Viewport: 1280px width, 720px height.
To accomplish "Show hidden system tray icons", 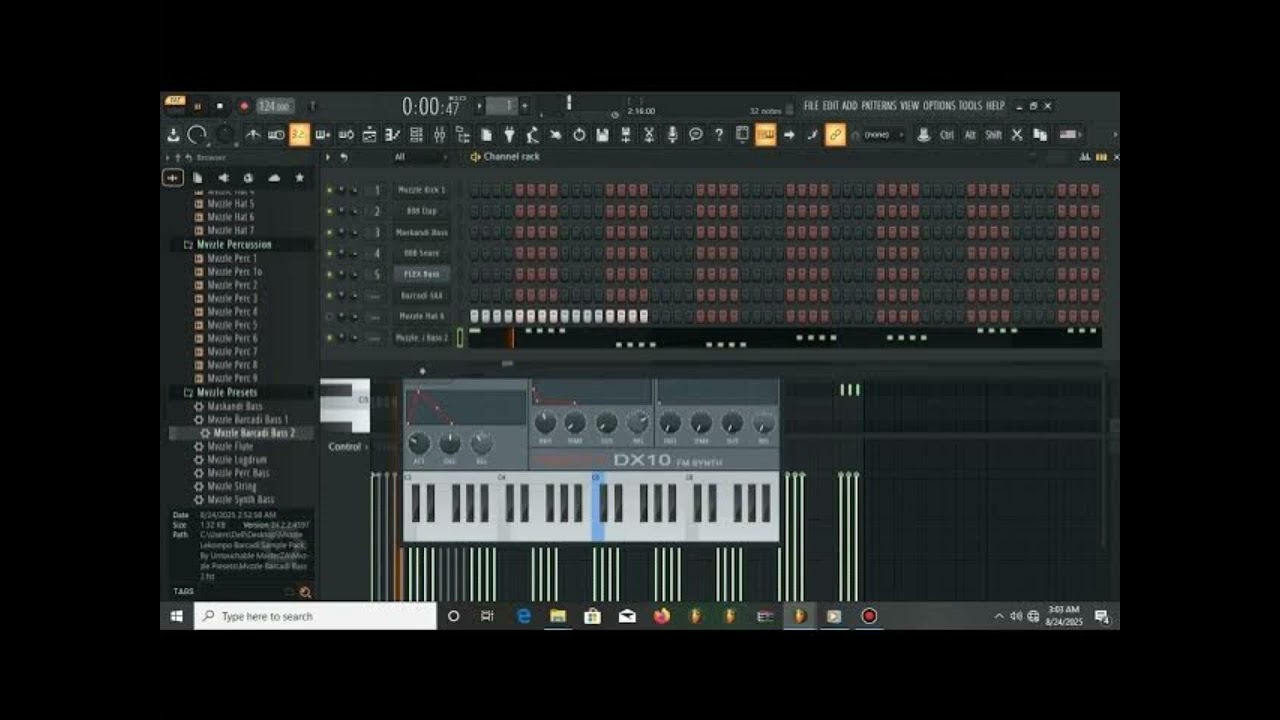I will (998, 616).
